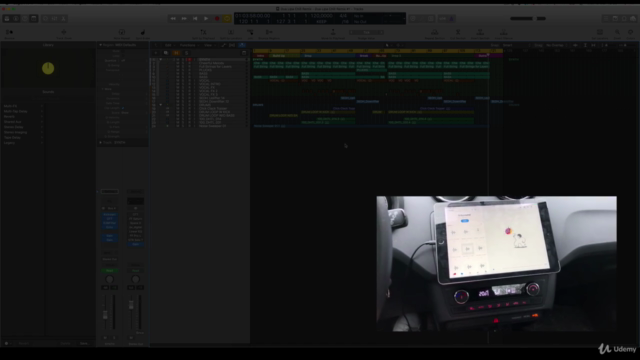
Task: Click the Zoom toolbar icon
Action: (617, 33)
